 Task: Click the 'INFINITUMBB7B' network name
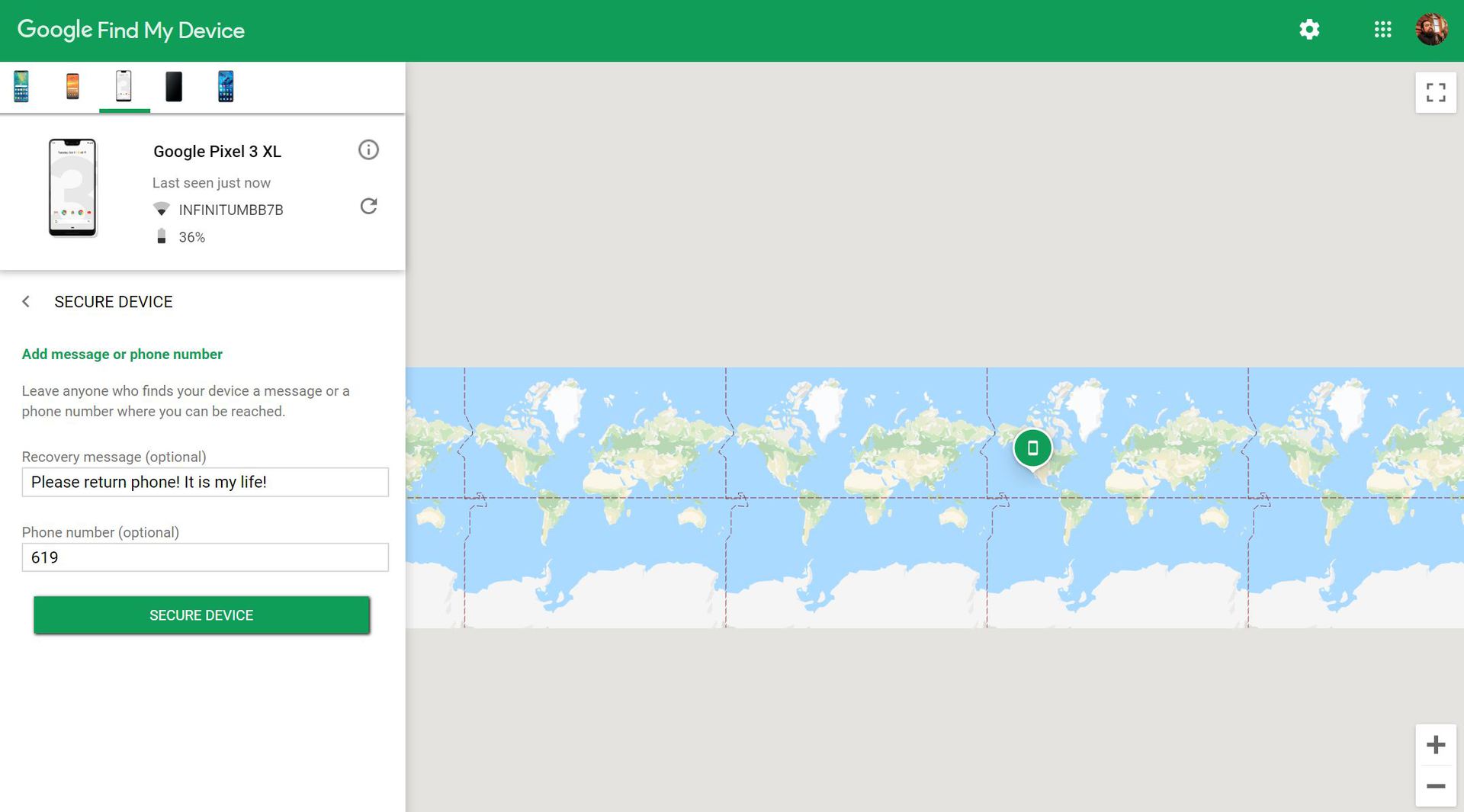point(231,210)
